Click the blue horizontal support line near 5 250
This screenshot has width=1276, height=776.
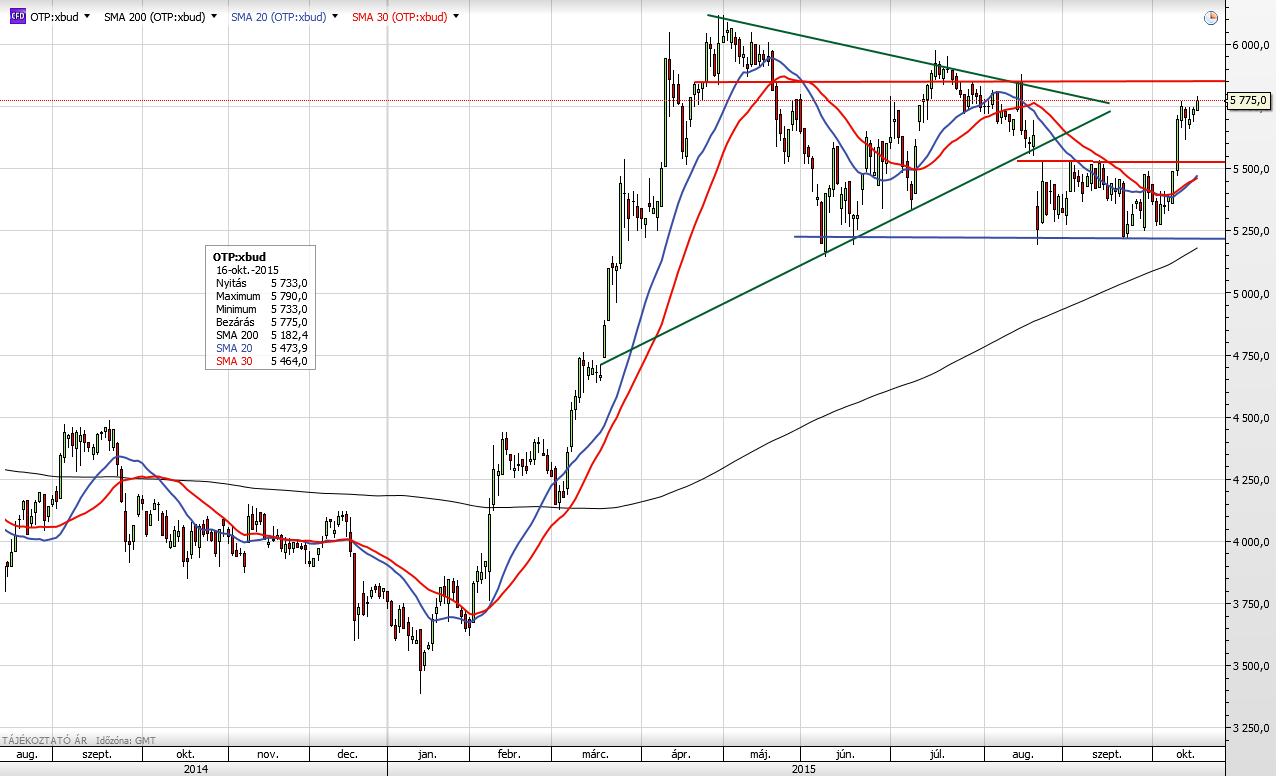[1000, 237]
